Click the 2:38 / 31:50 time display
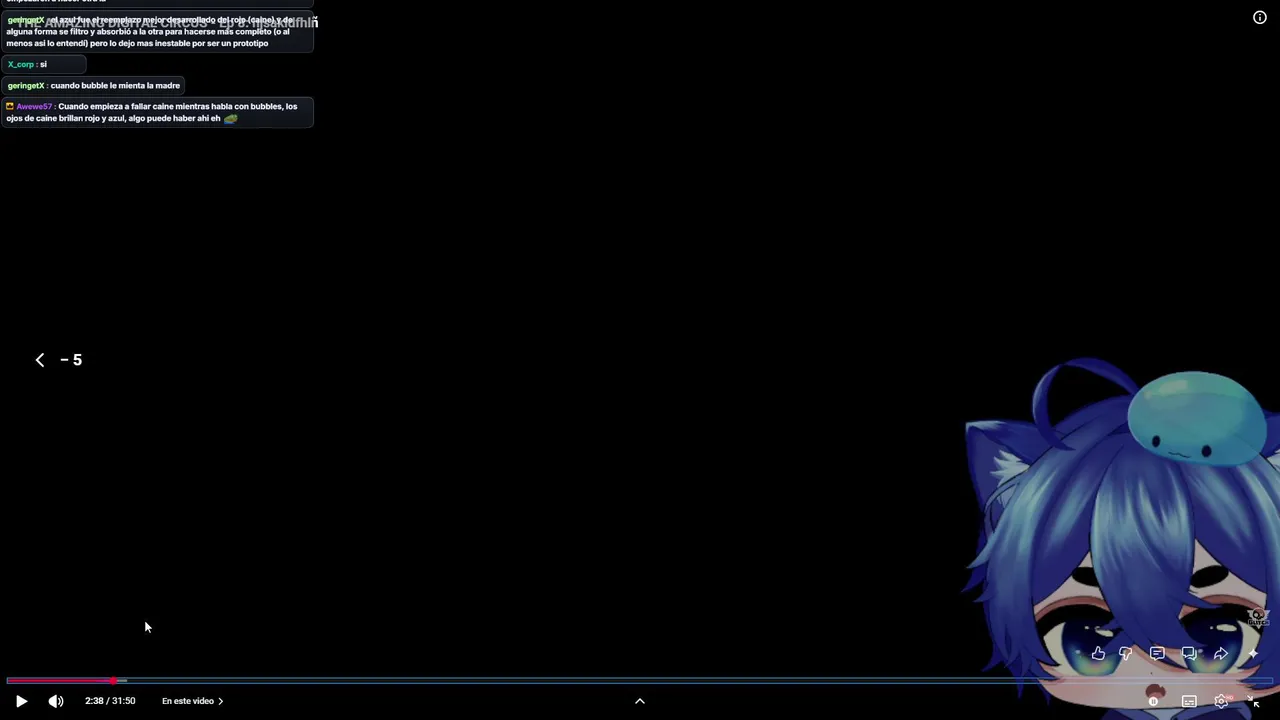 click(110, 701)
